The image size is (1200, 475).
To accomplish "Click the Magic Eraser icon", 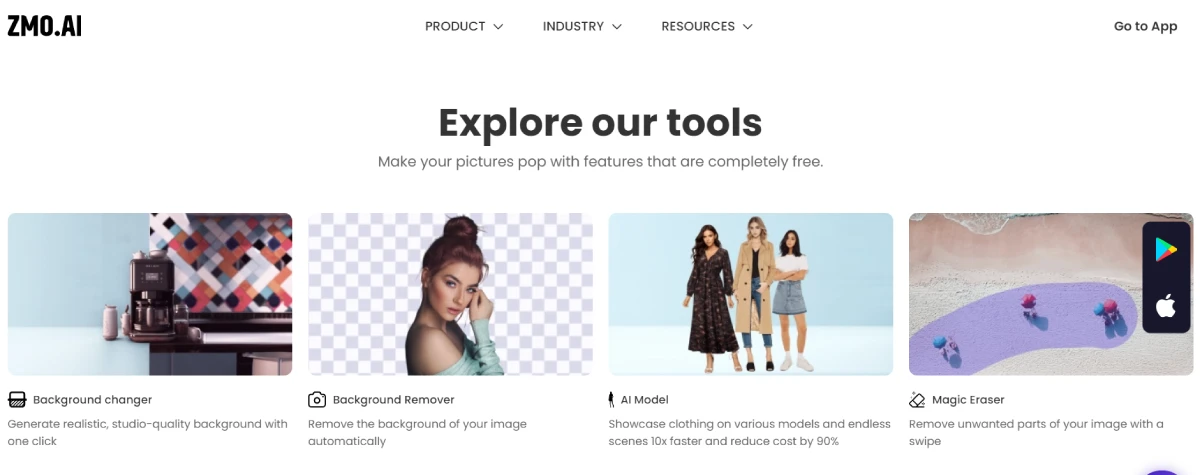I will pyautogui.click(x=917, y=400).
